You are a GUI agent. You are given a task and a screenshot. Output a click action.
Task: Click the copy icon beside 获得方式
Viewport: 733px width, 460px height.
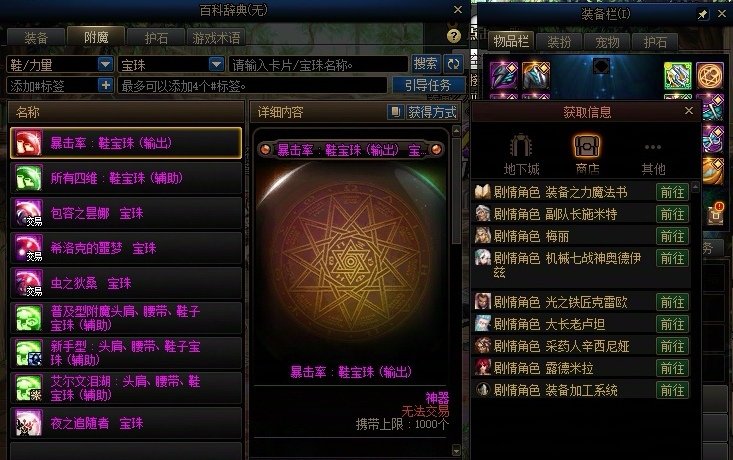click(x=395, y=112)
